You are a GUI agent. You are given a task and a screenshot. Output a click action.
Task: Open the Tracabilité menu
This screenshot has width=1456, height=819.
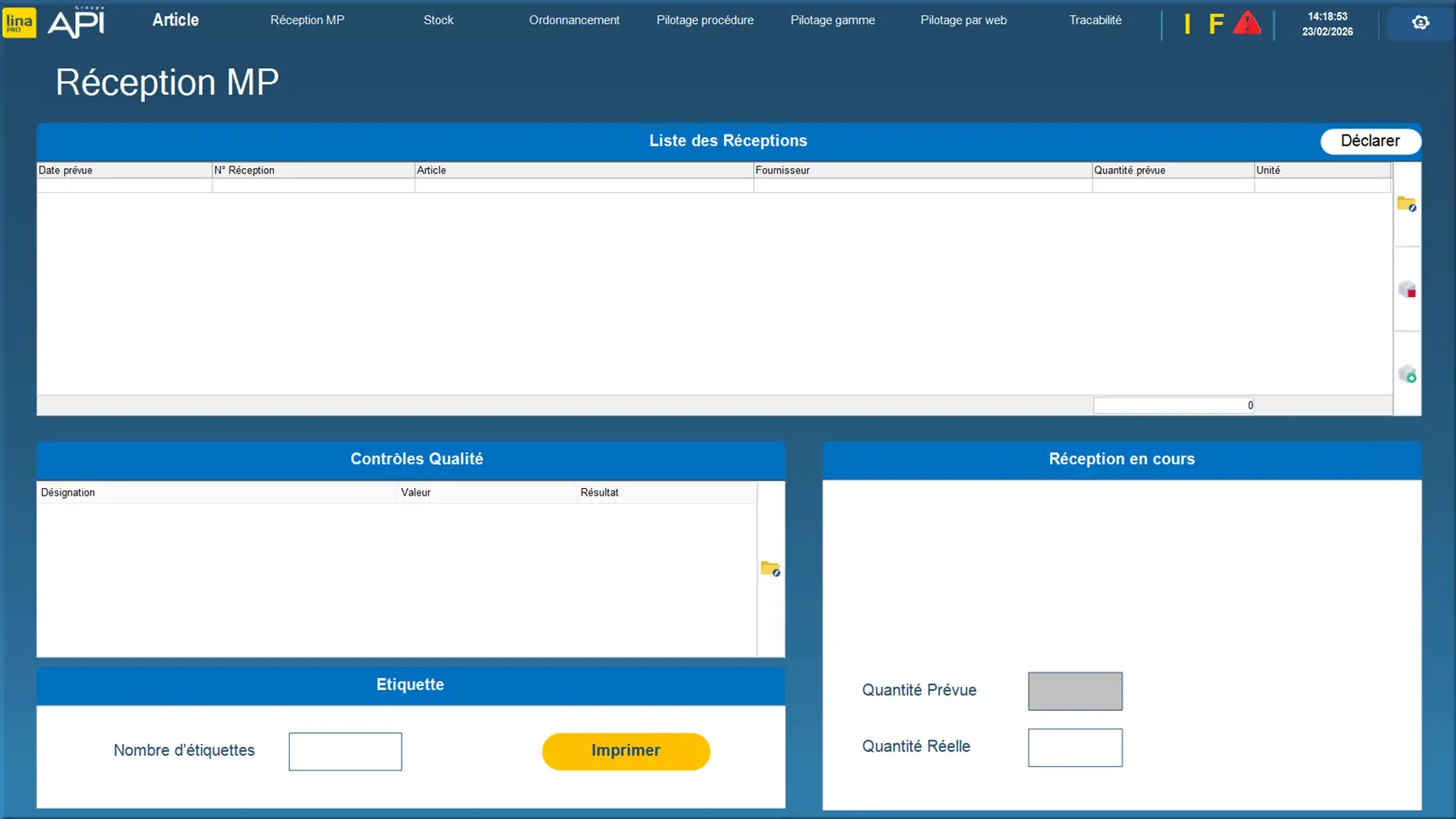pos(1095,20)
